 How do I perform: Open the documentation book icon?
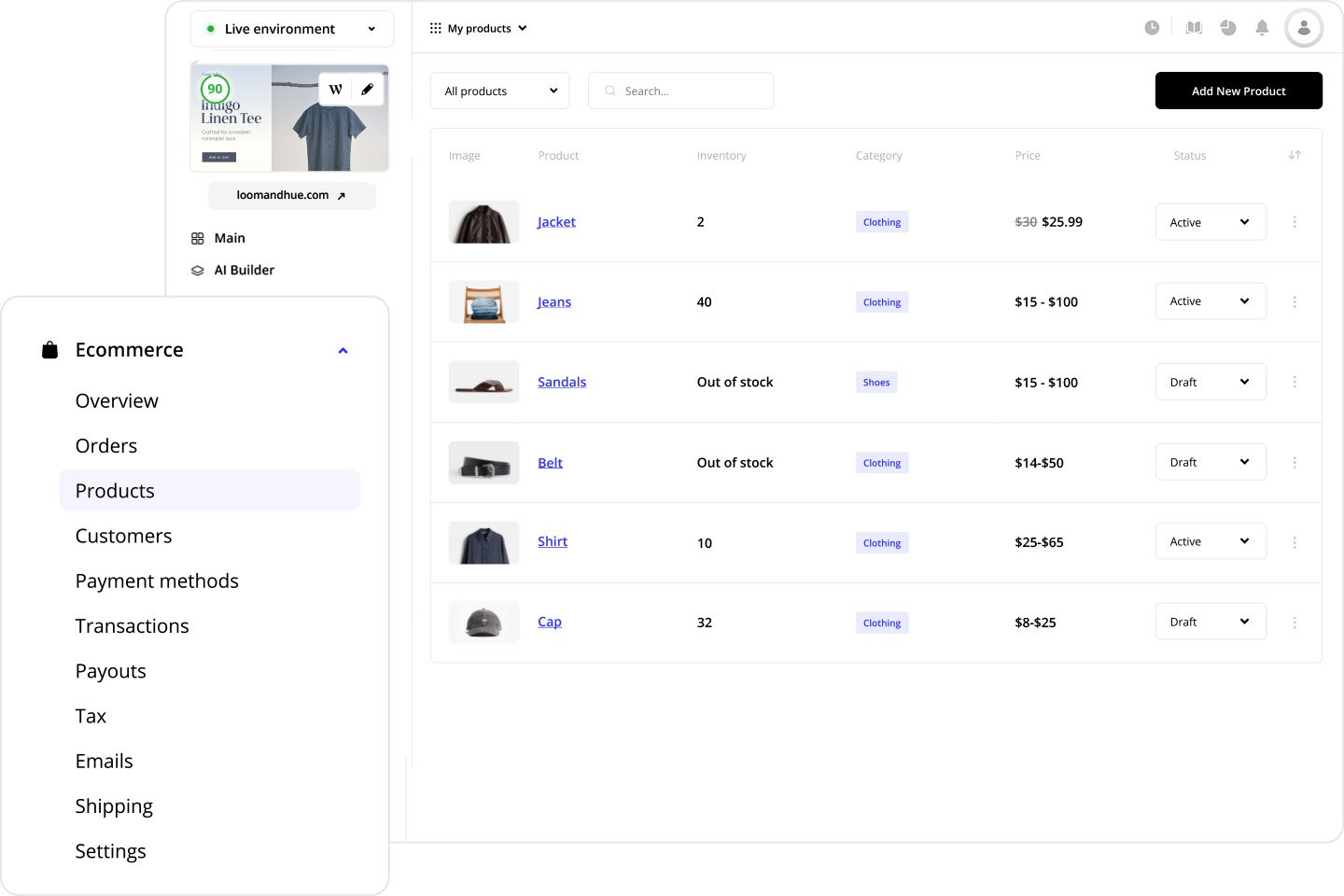[x=1193, y=27]
